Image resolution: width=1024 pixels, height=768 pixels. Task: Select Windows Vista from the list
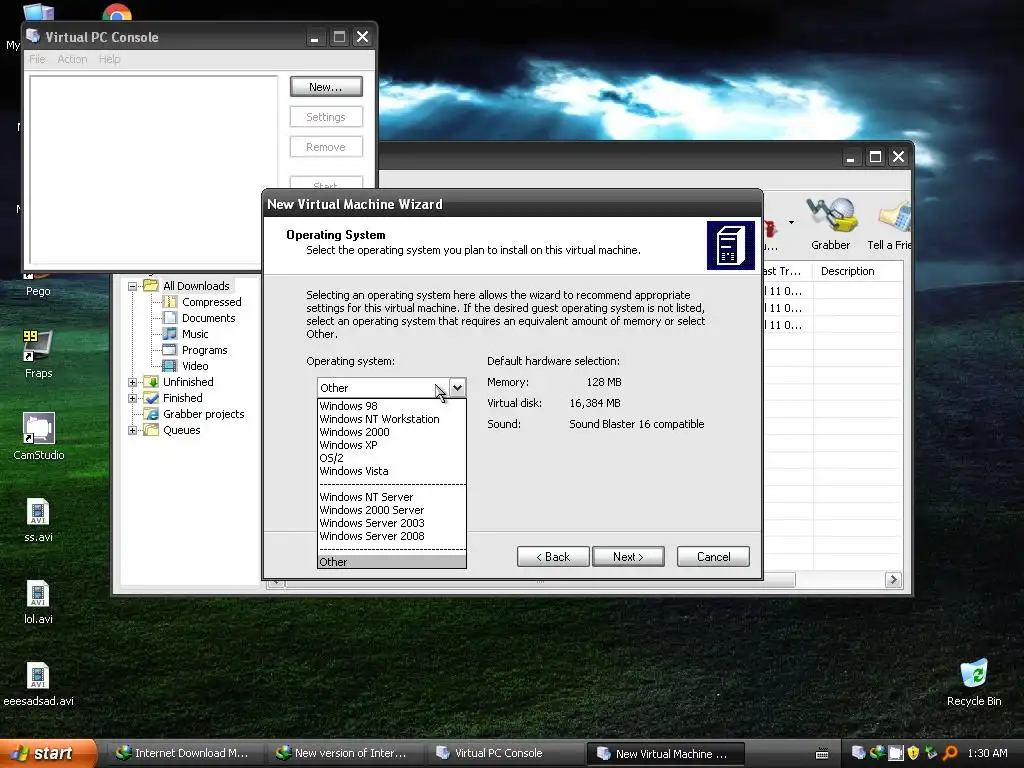(353, 471)
